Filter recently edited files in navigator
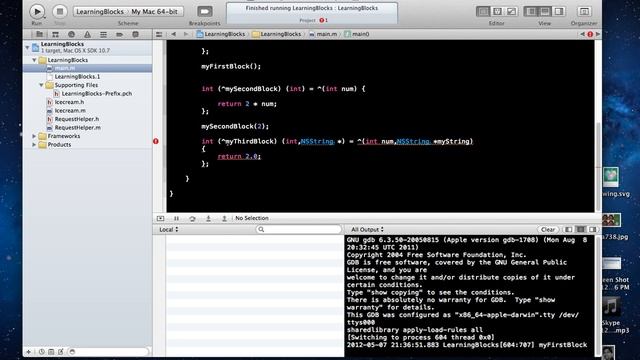The height and width of the screenshot is (360, 640). 41,352
